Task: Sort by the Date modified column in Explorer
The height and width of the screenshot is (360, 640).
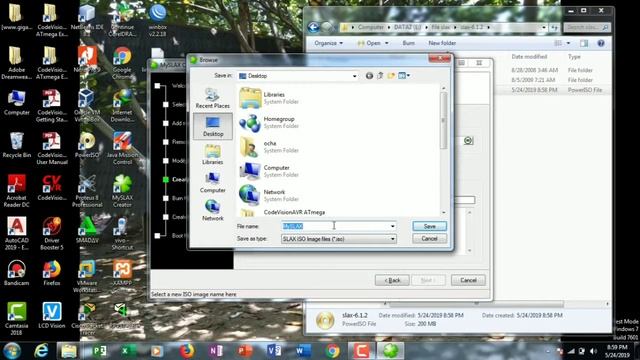Action: click(529, 57)
